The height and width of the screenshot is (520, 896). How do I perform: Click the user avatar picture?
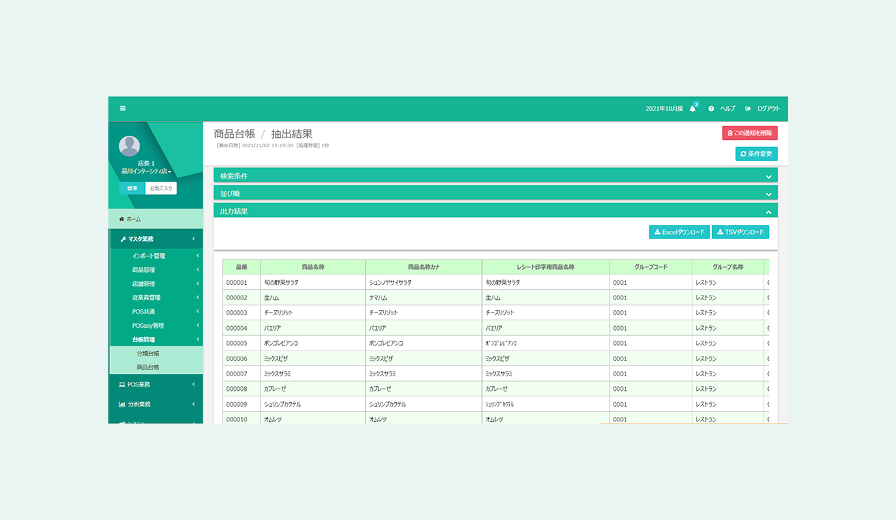click(130, 146)
